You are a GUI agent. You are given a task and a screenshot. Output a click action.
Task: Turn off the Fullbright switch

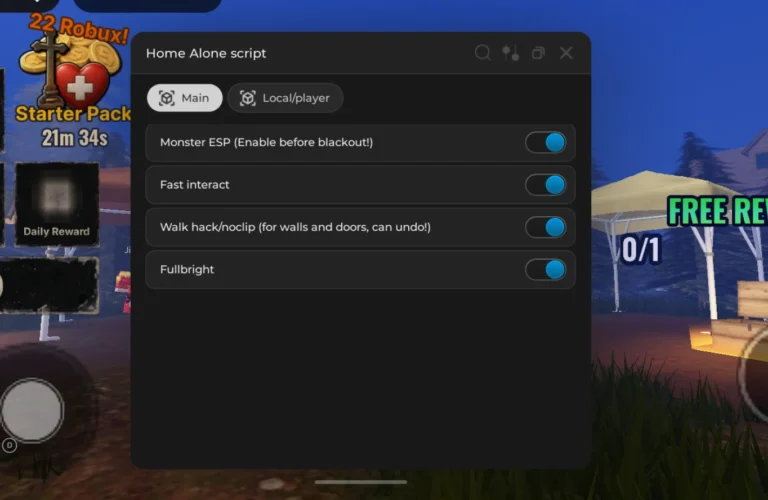pyautogui.click(x=546, y=270)
